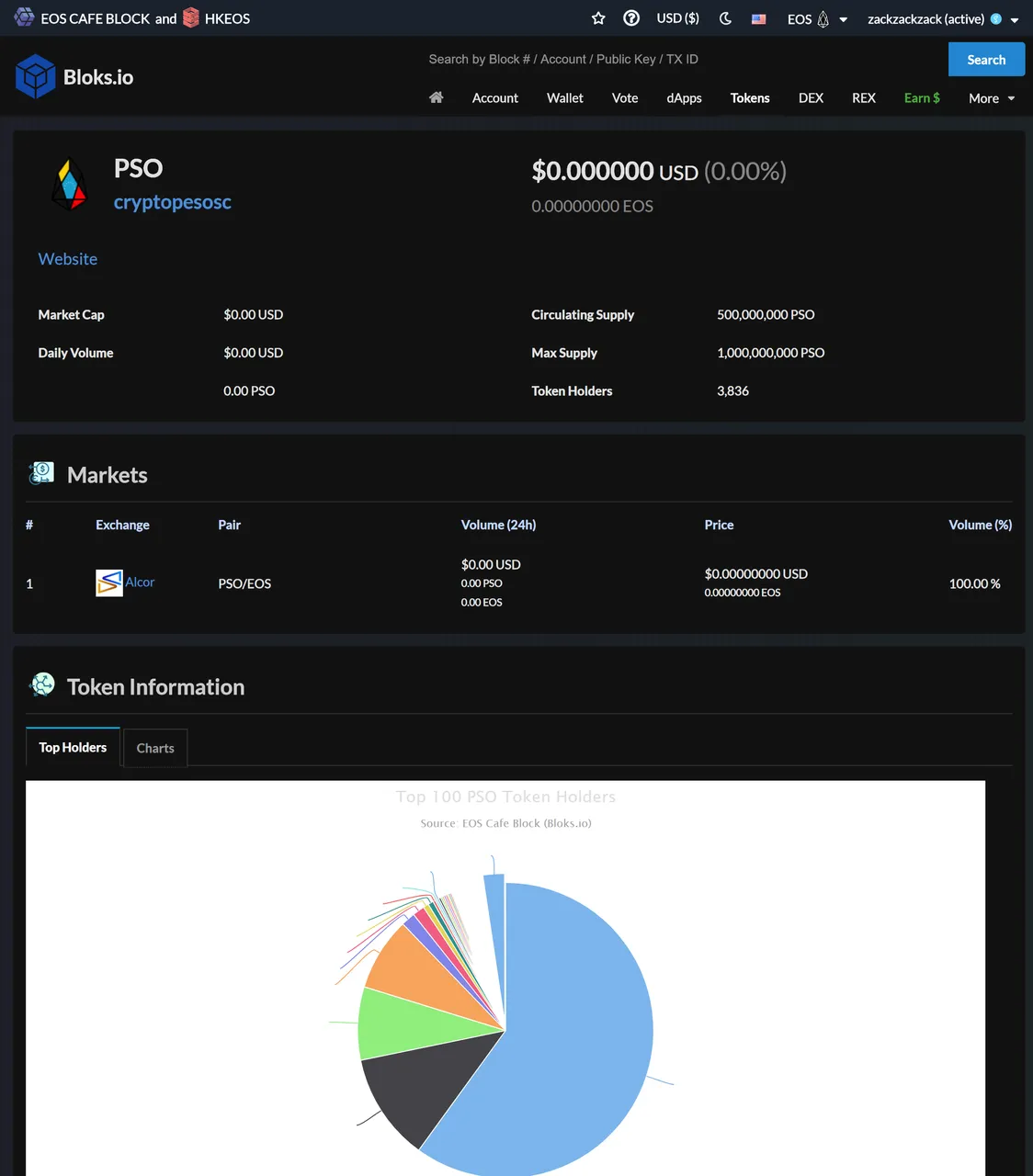Open the DEX menu item
1033x1176 pixels.
pyautogui.click(x=811, y=98)
